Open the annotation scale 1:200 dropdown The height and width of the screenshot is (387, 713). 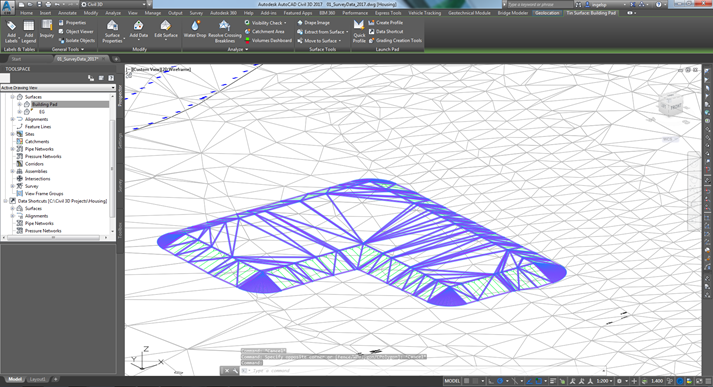605,381
